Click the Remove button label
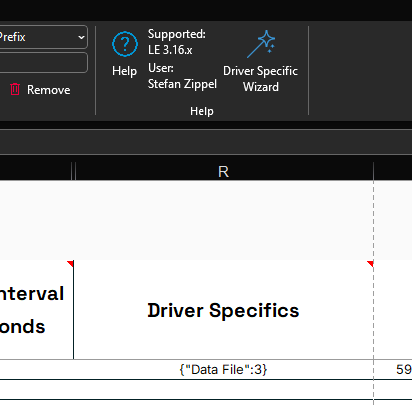412x408 pixels. (x=49, y=90)
